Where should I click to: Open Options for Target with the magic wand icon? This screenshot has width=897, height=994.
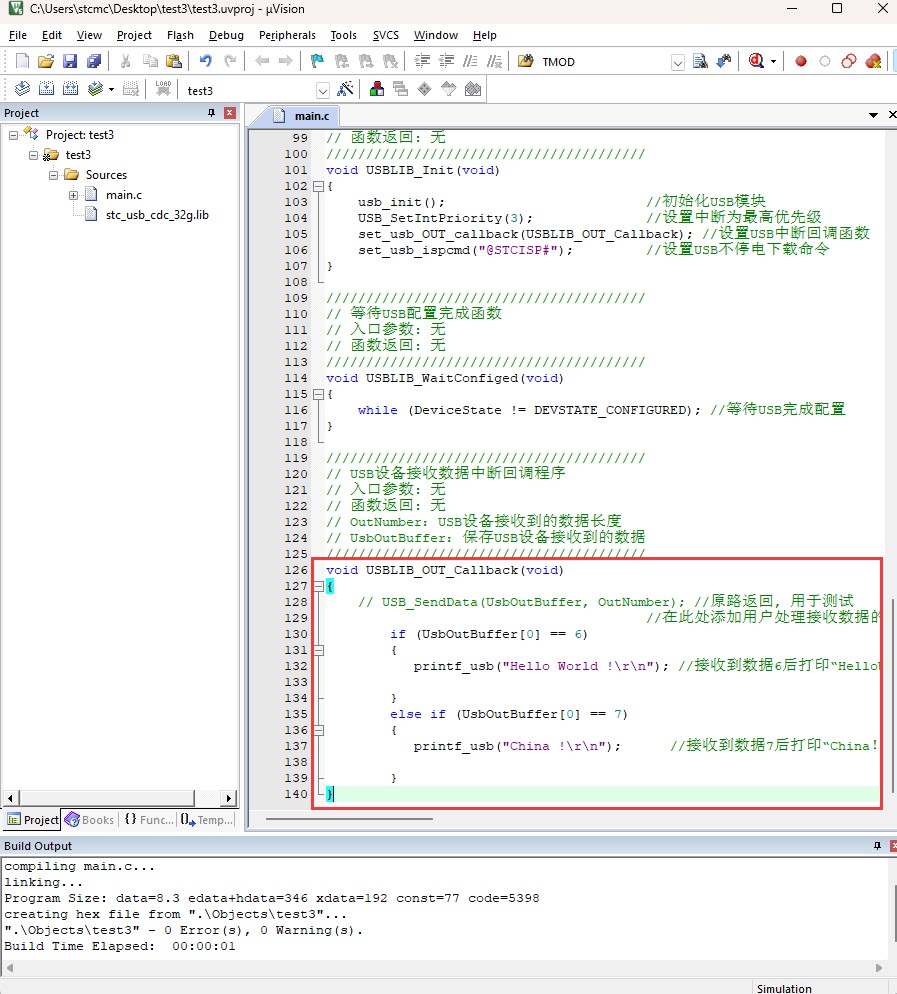345,89
